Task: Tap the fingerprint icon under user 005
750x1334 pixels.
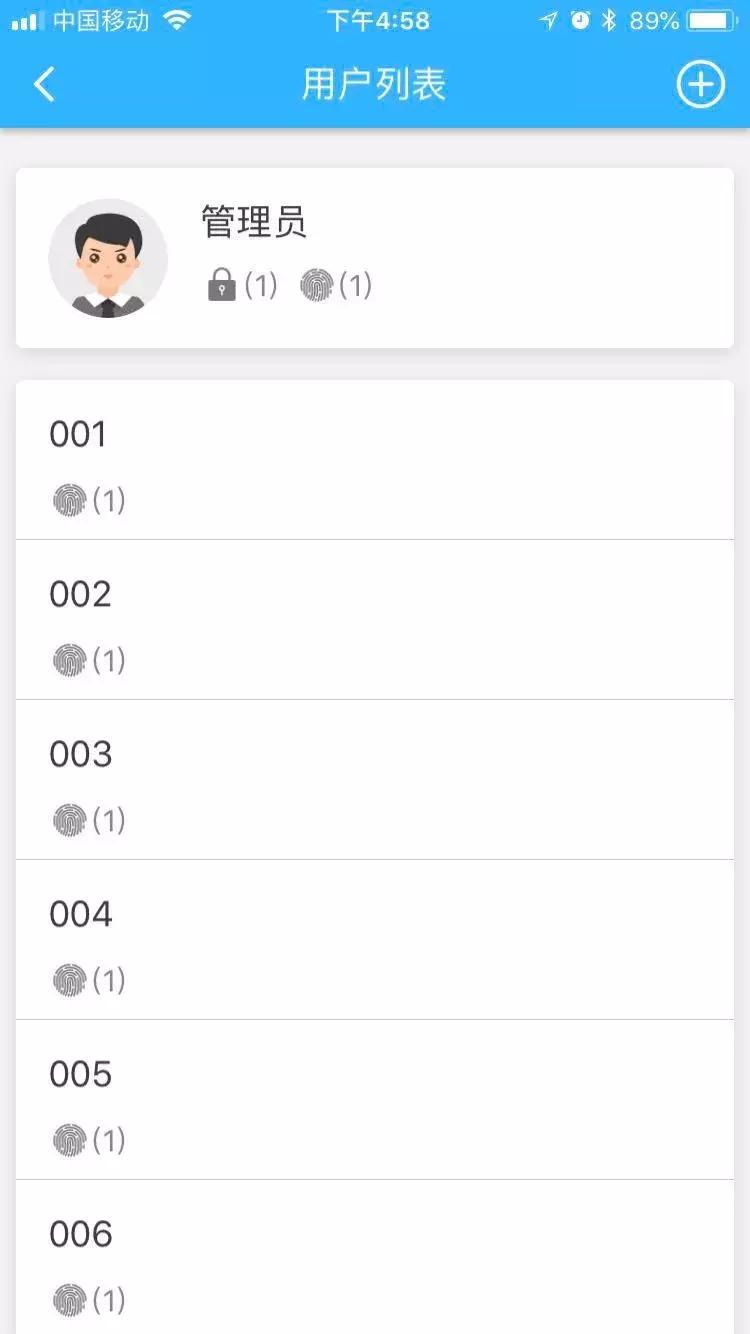Action: 70,1140
